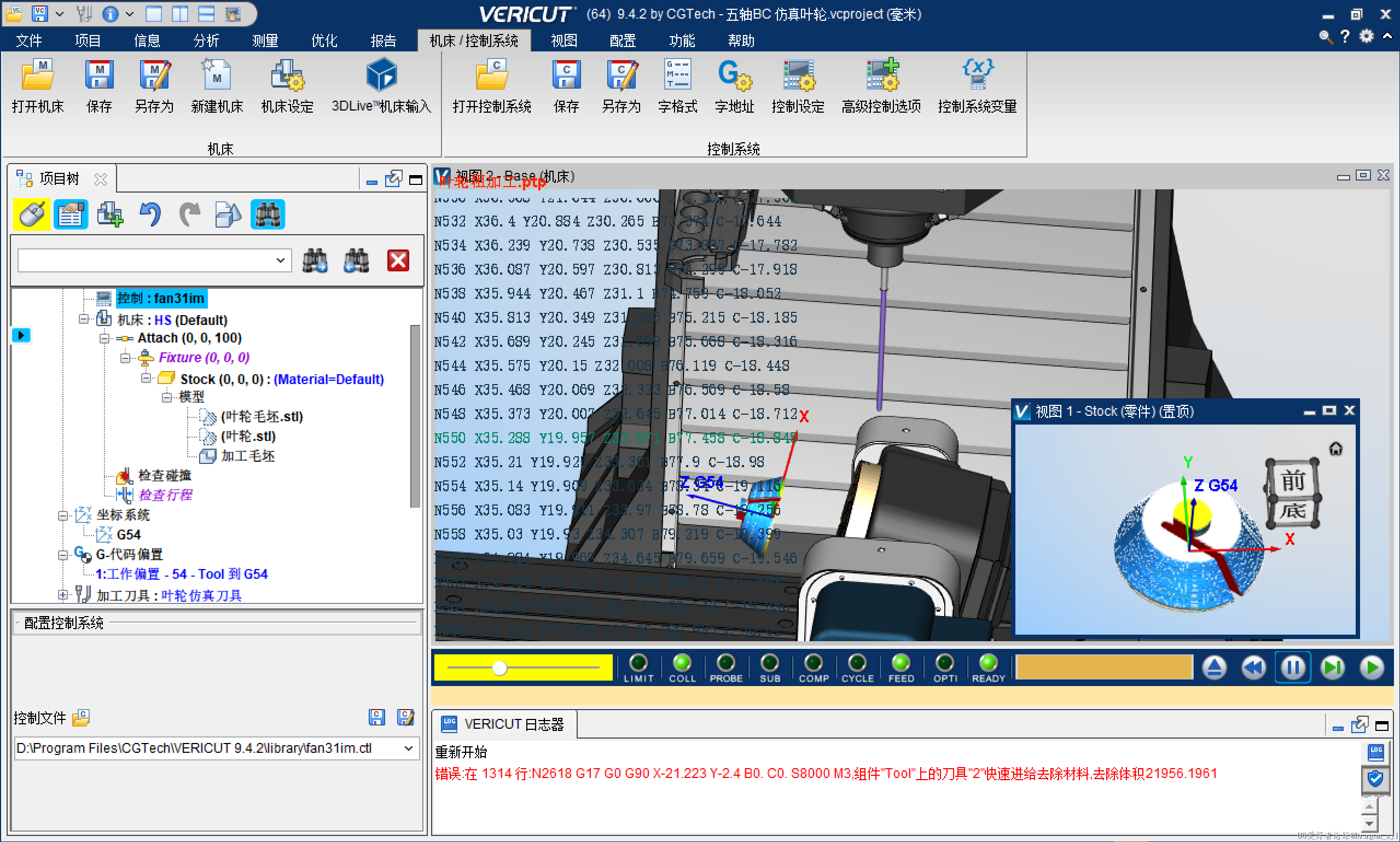Screen dimensions: 1400x842
Task: Click 保存 in the 控制系统 group
Action: click(566, 85)
